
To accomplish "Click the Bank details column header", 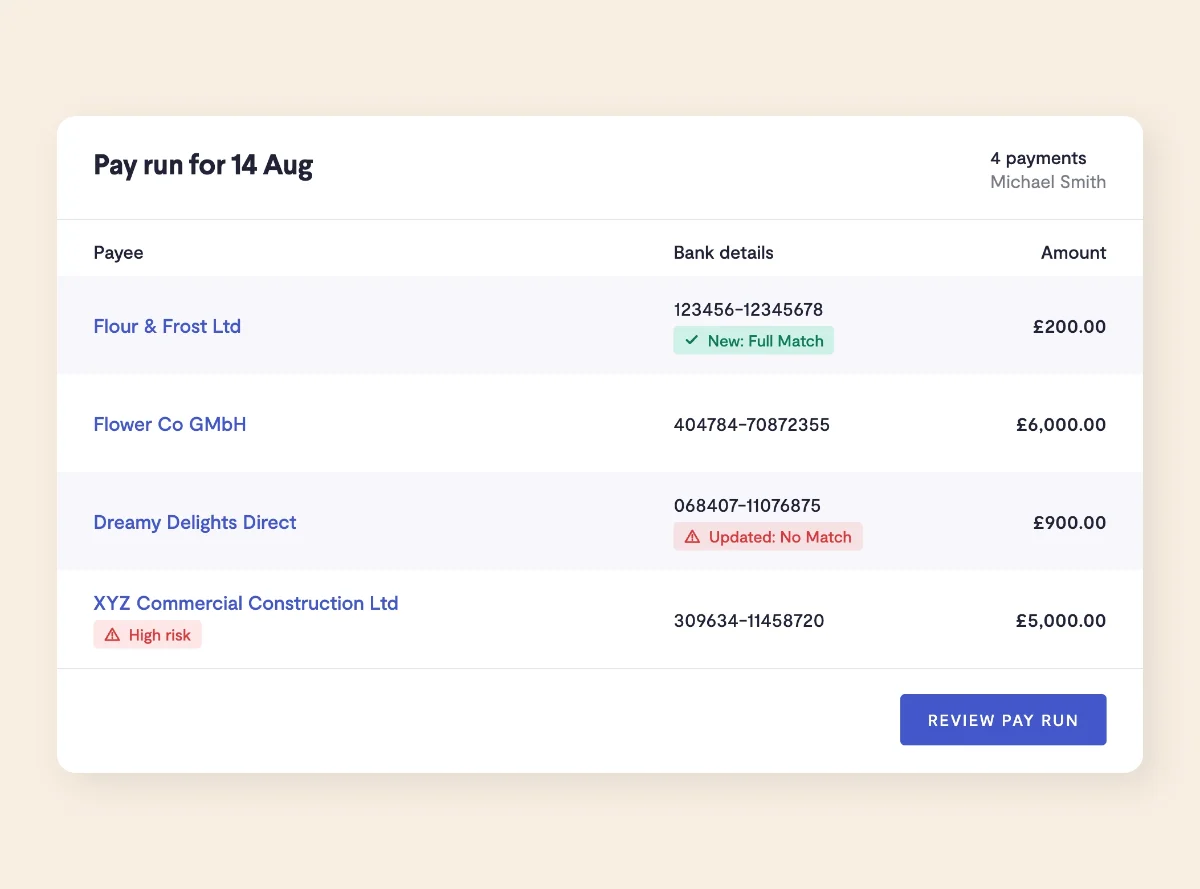I will pos(724,253).
